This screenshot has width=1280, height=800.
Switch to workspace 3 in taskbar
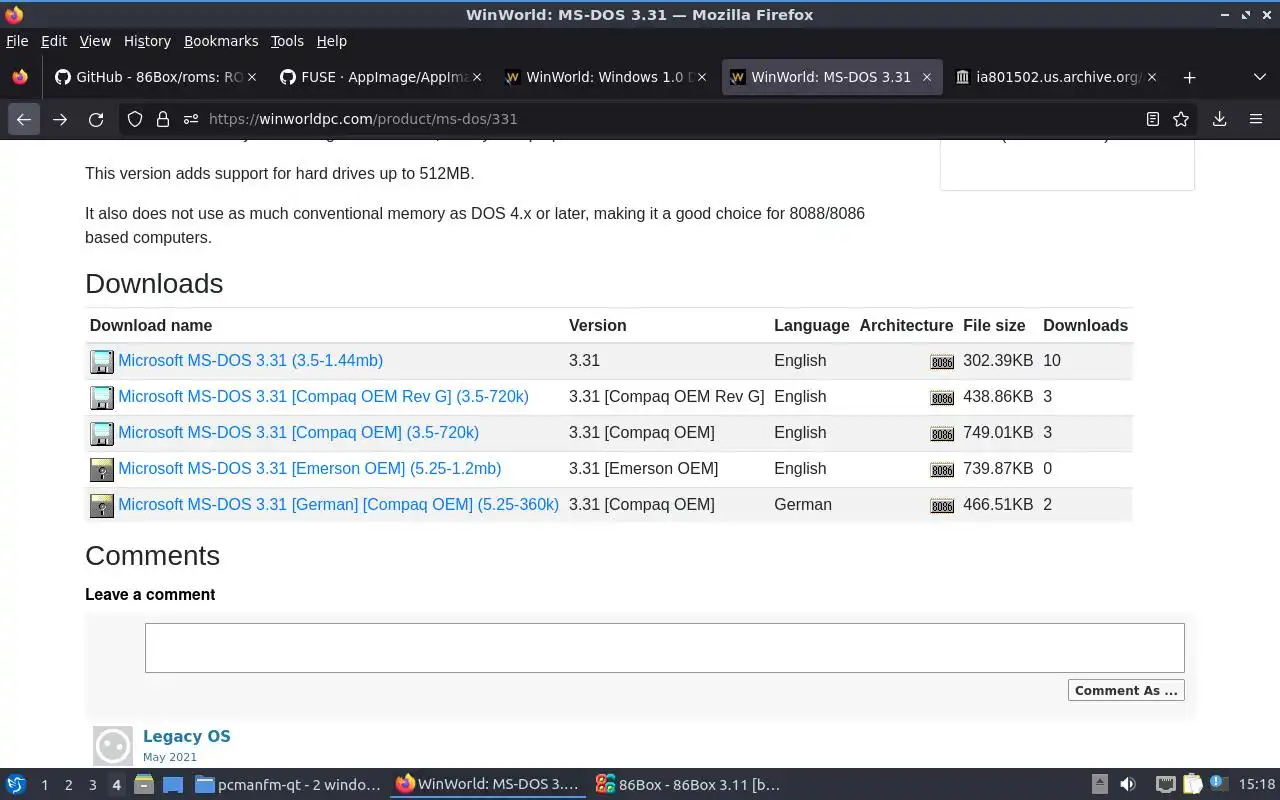(x=92, y=785)
